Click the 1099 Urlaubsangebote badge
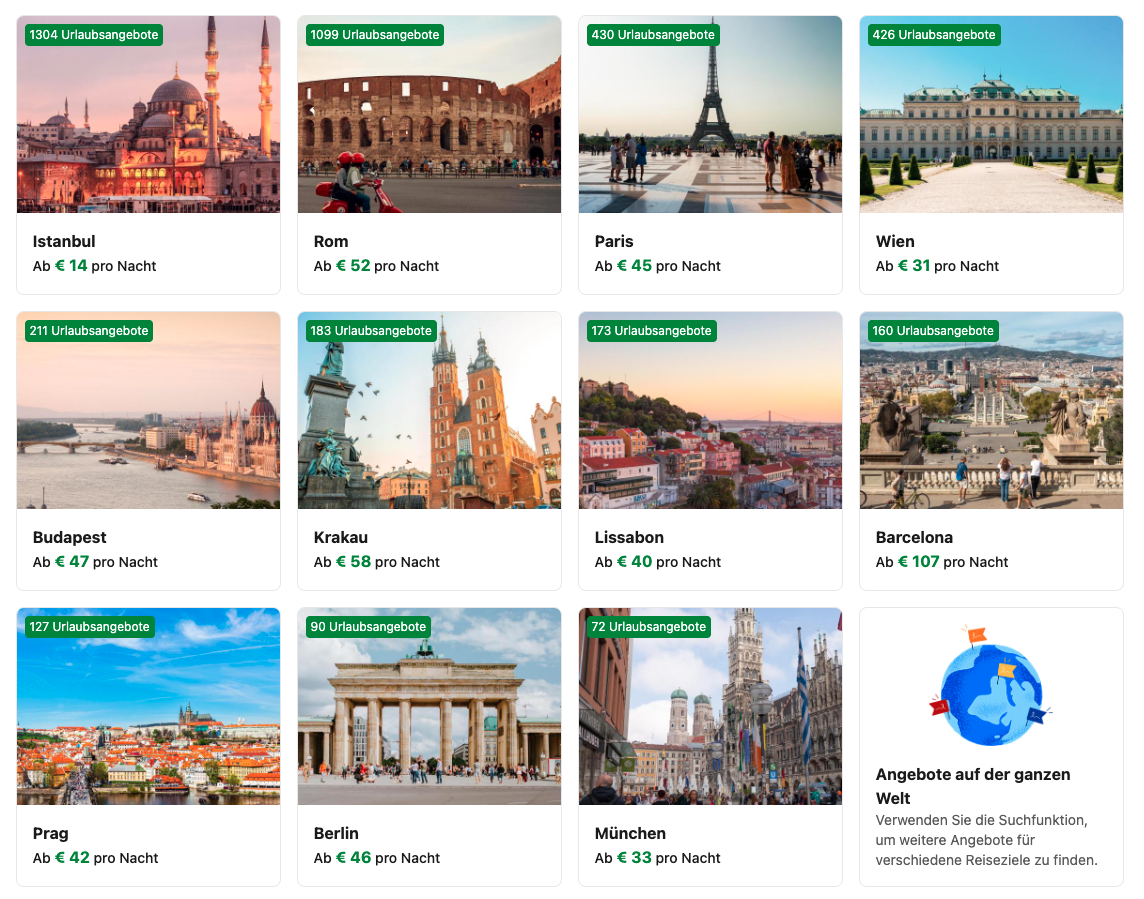 [375, 35]
